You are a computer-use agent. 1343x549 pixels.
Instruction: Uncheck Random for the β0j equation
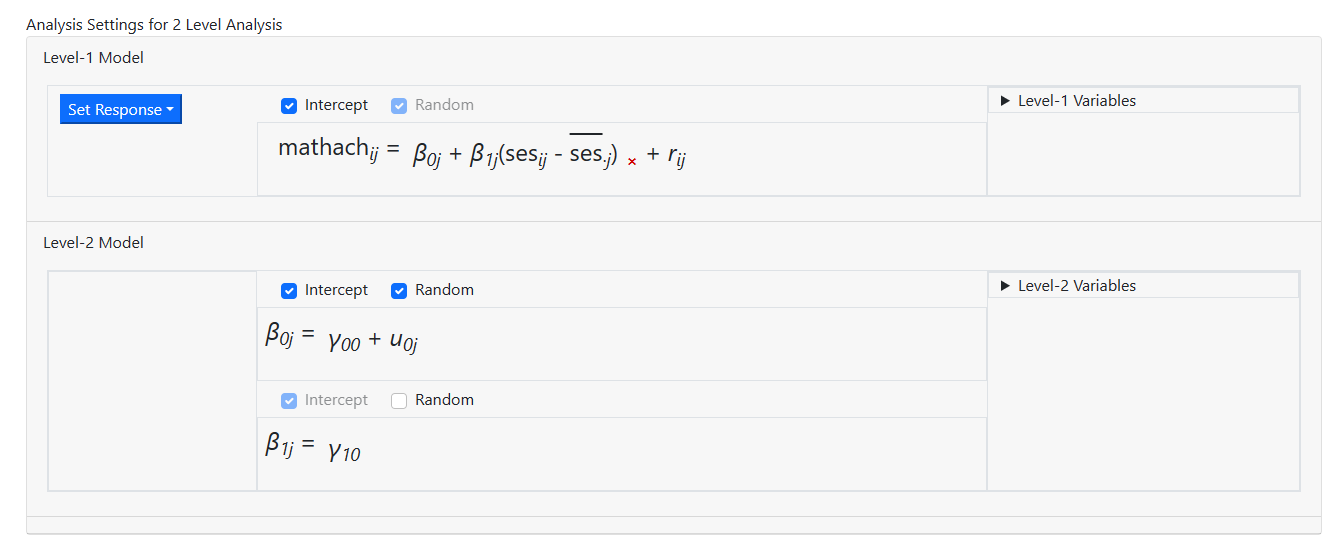tap(399, 290)
